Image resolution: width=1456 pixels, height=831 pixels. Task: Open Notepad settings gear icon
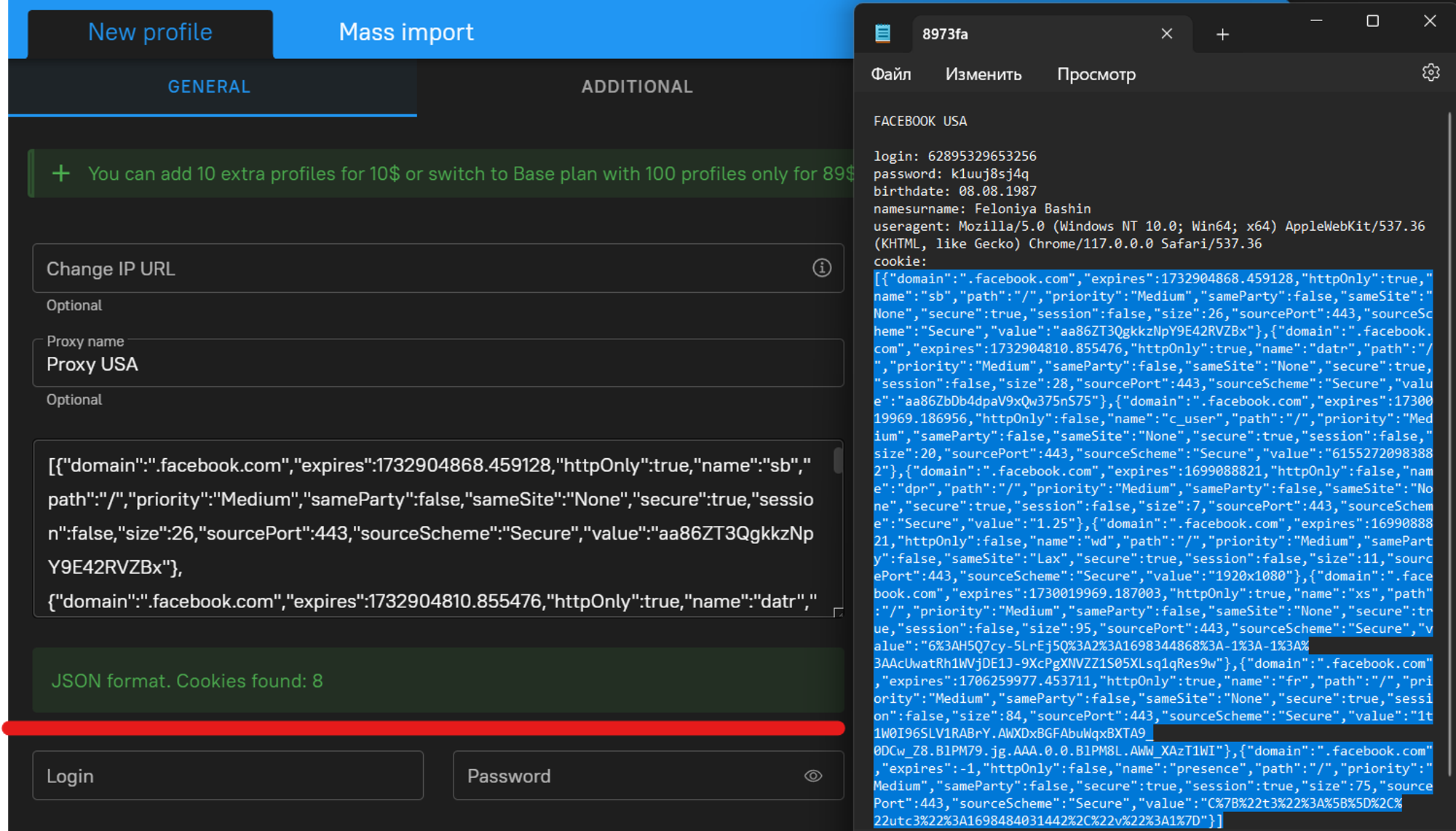coord(1431,73)
